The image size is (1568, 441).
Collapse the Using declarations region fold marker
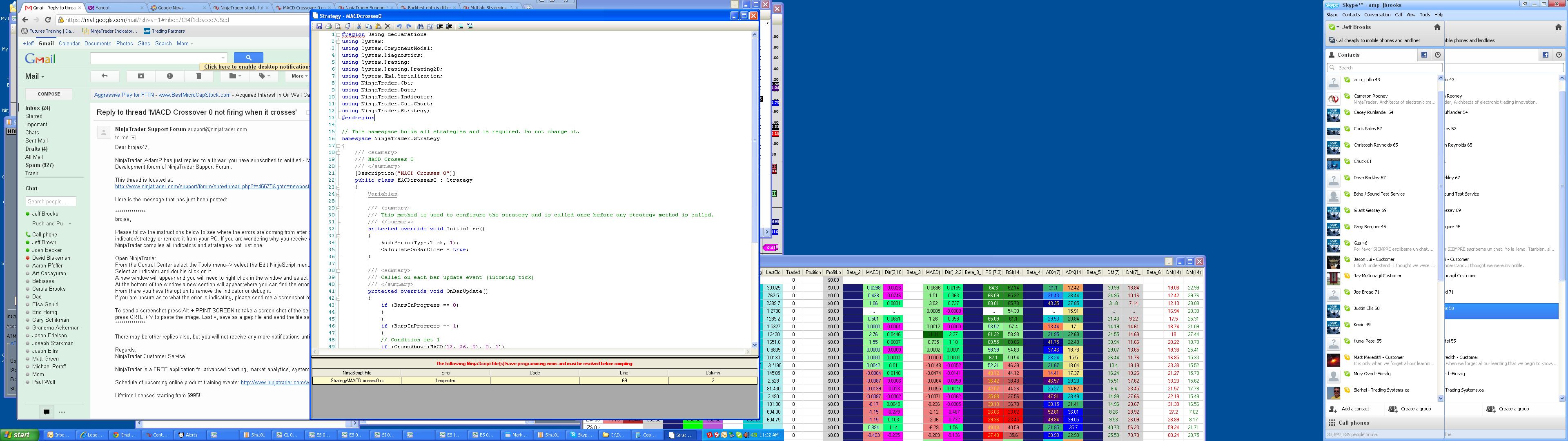tap(338, 35)
